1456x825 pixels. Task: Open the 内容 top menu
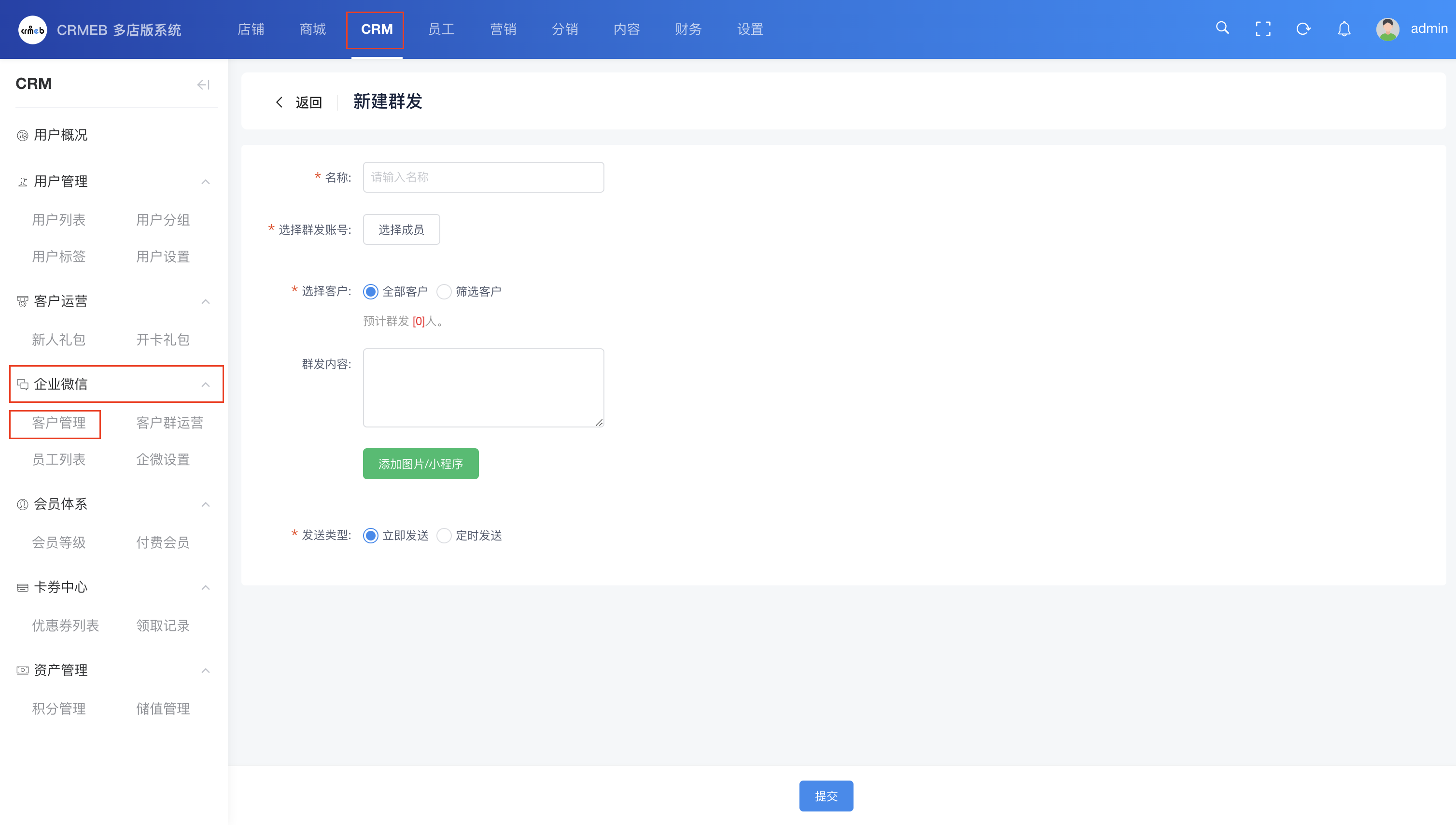coord(626,29)
